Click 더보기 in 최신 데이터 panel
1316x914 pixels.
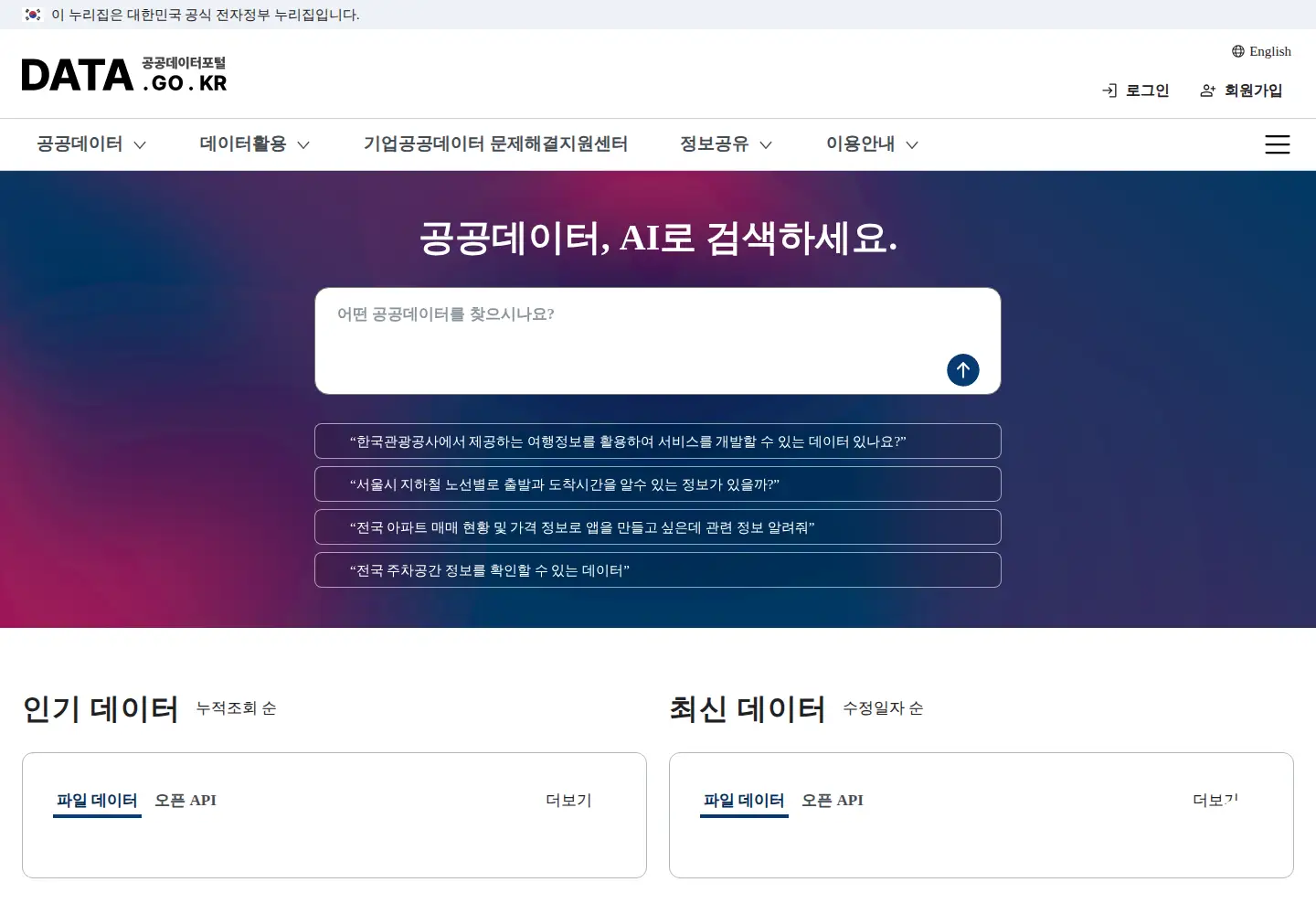[1215, 801]
